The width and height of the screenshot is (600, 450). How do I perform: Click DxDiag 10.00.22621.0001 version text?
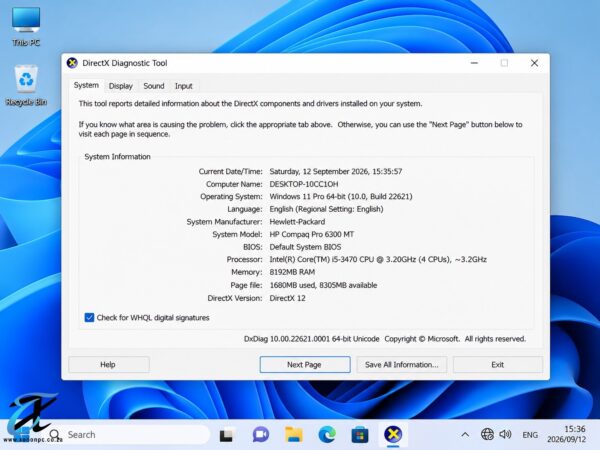[x=311, y=339]
